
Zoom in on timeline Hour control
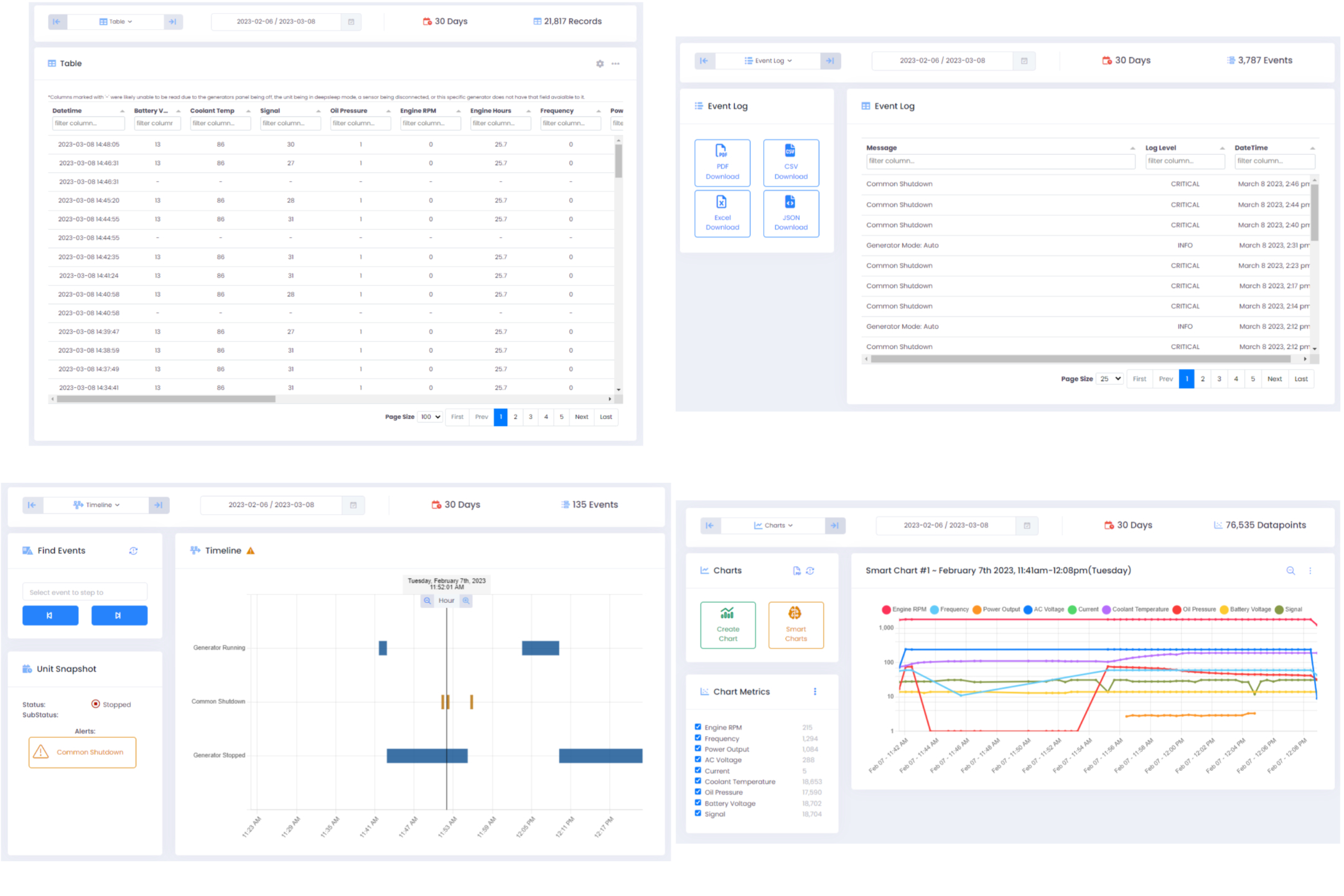click(466, 600)
